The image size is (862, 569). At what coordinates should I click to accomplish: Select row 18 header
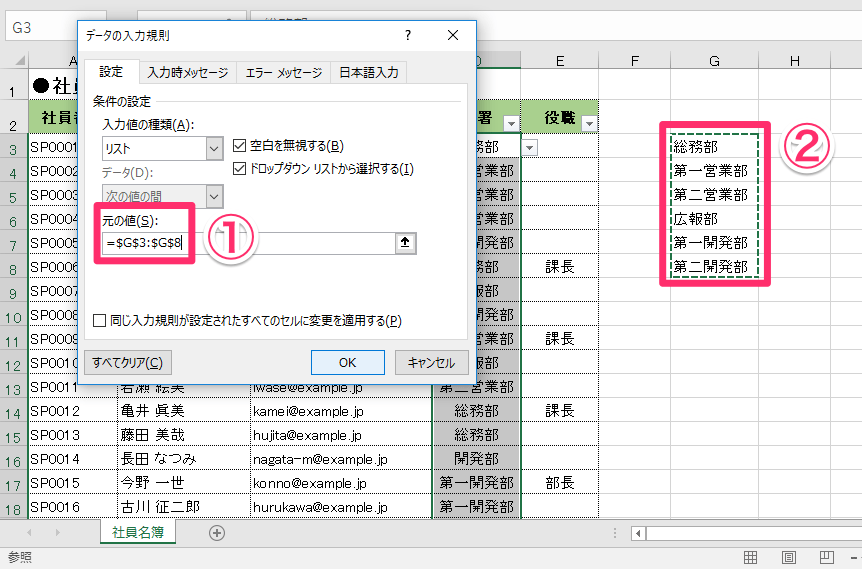click(x=13, y=508)
